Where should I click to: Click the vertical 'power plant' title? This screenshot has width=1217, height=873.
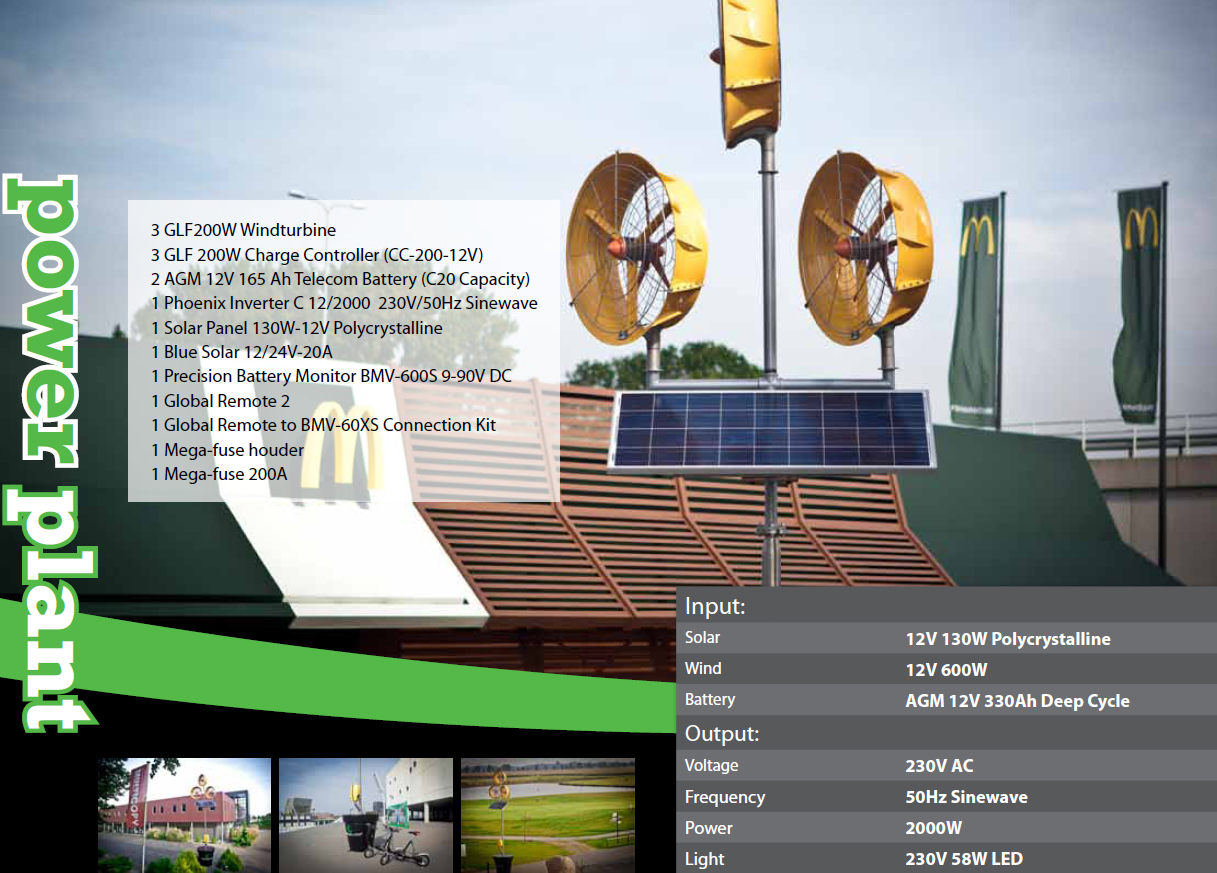tap(50, 452)
